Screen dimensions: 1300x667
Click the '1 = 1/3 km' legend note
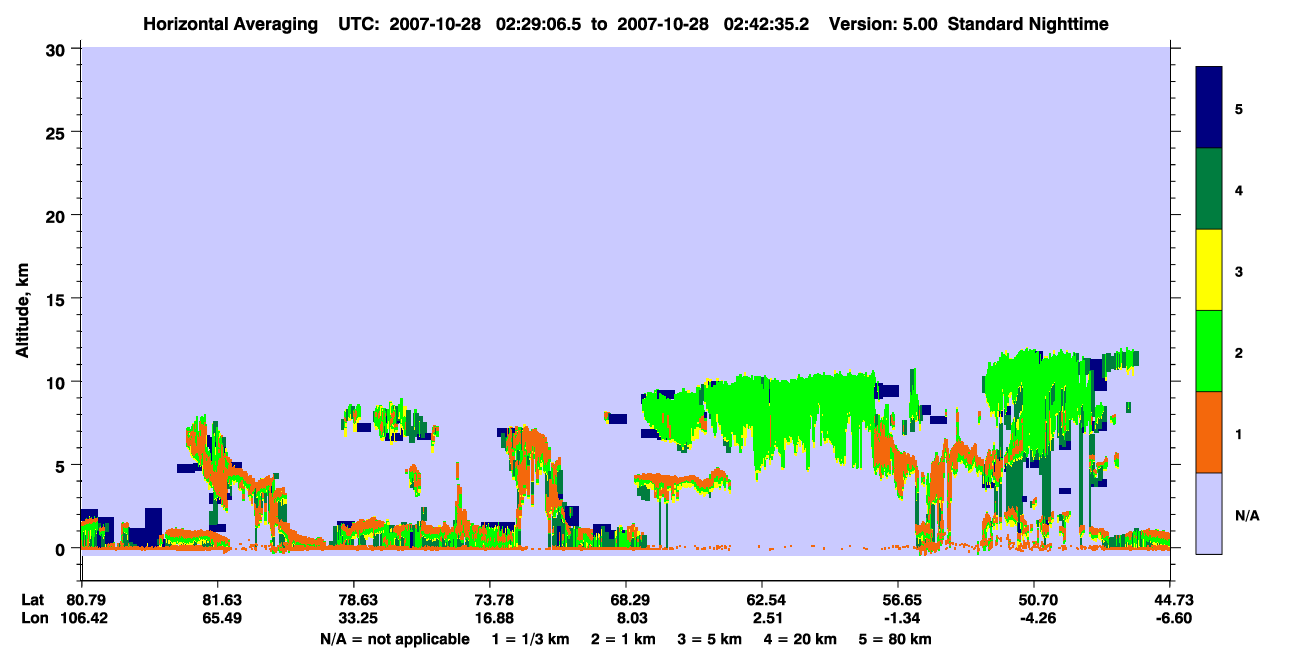coord(532,639)
